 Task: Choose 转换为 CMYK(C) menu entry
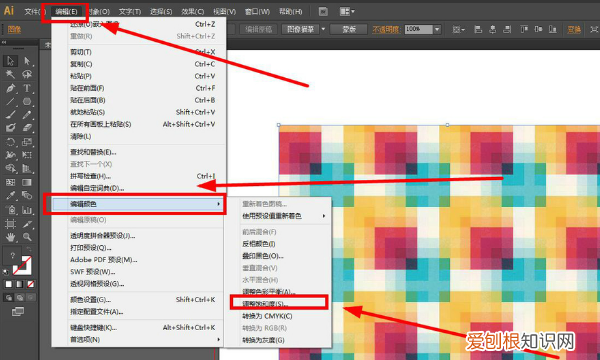[267, 316]
